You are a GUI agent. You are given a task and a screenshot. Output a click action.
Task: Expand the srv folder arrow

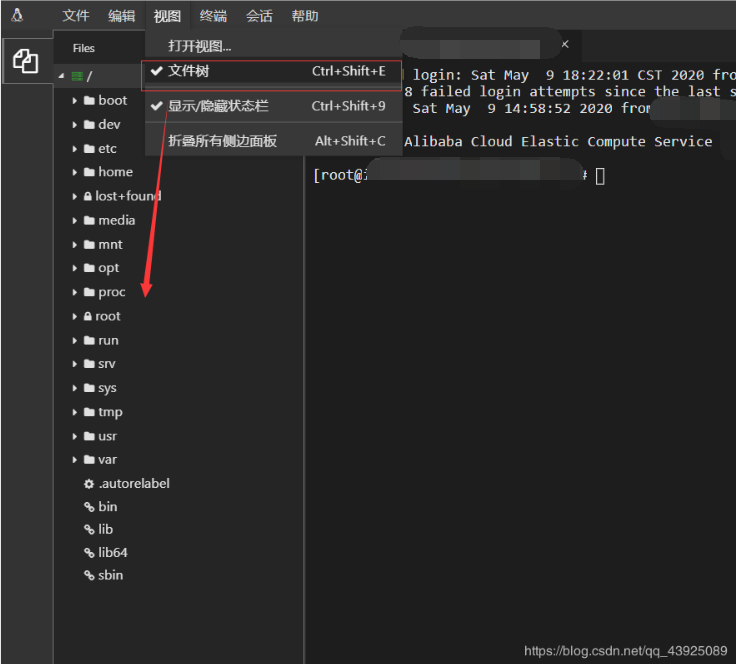tap(75, 364)
